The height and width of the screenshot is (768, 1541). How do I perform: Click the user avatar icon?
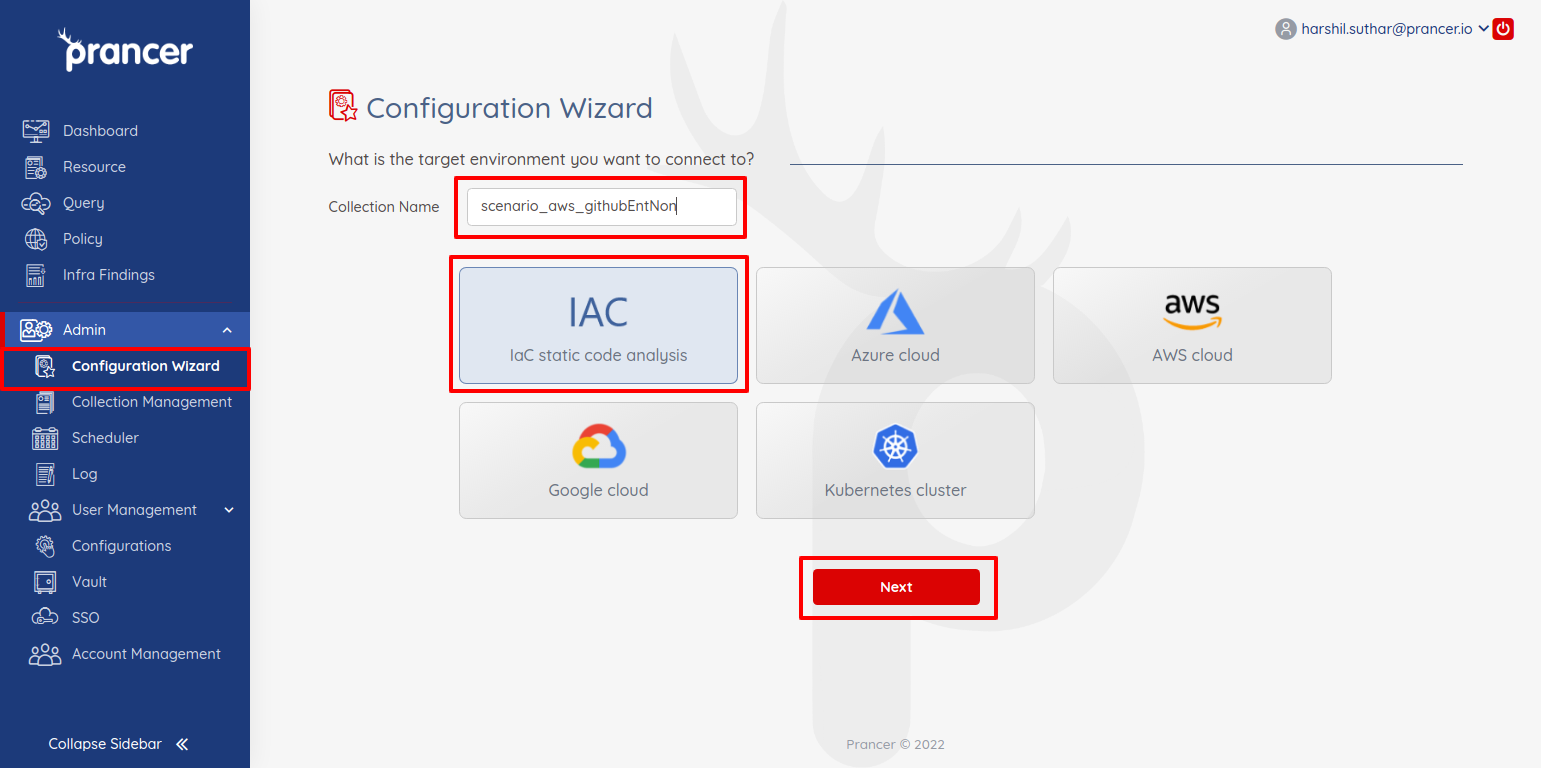pos(1285,29)
